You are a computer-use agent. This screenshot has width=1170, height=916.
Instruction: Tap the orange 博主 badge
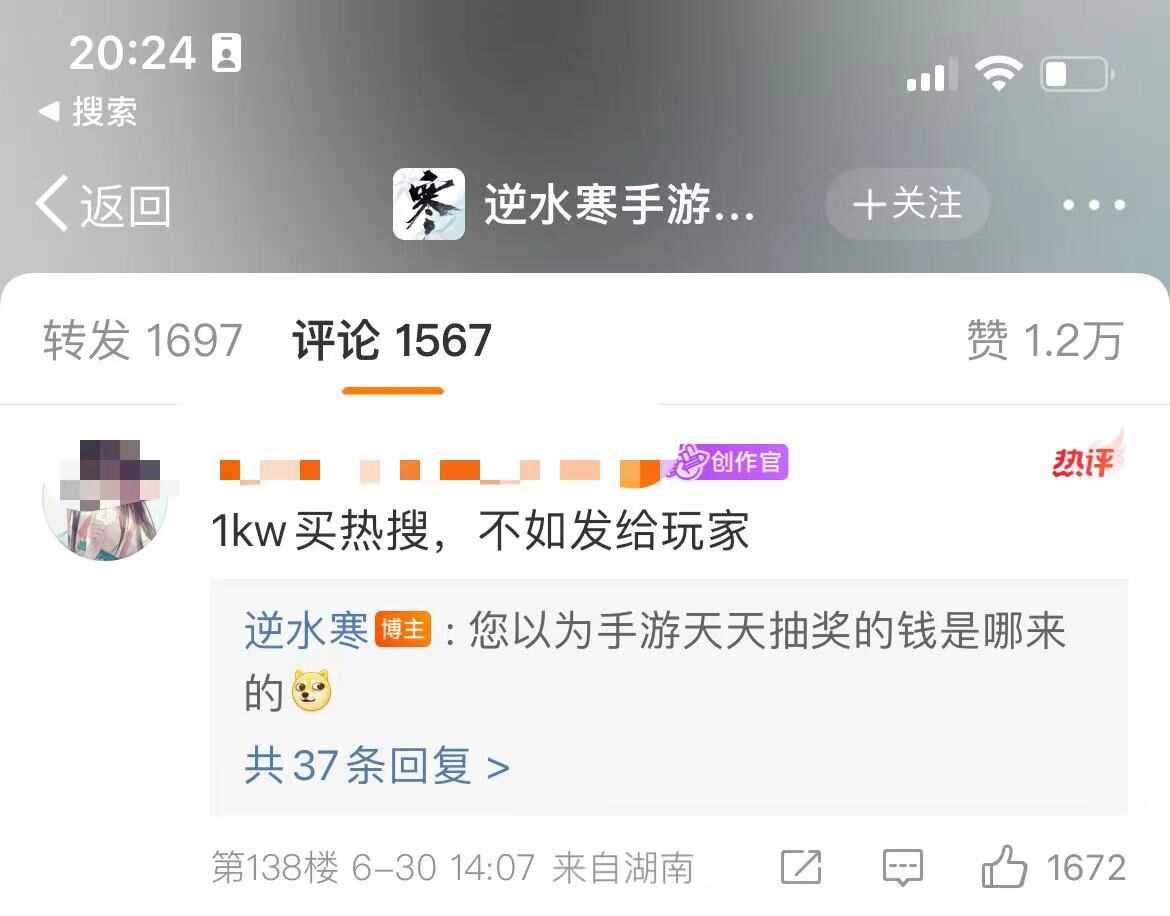403,630
